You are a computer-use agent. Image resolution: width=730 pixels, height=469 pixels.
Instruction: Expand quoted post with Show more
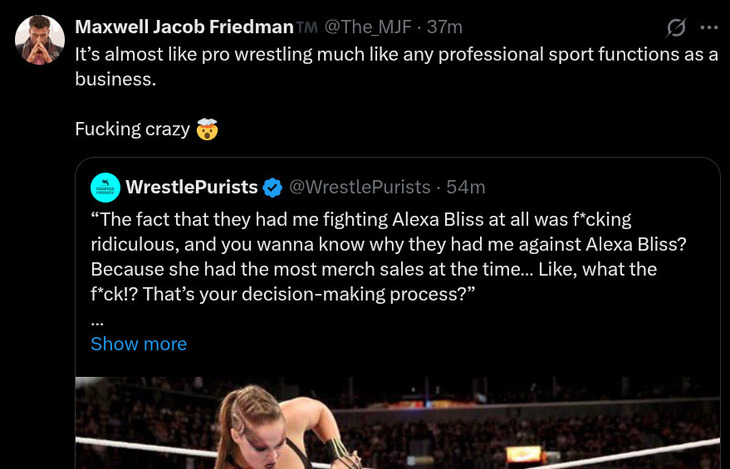click(138, 343)
